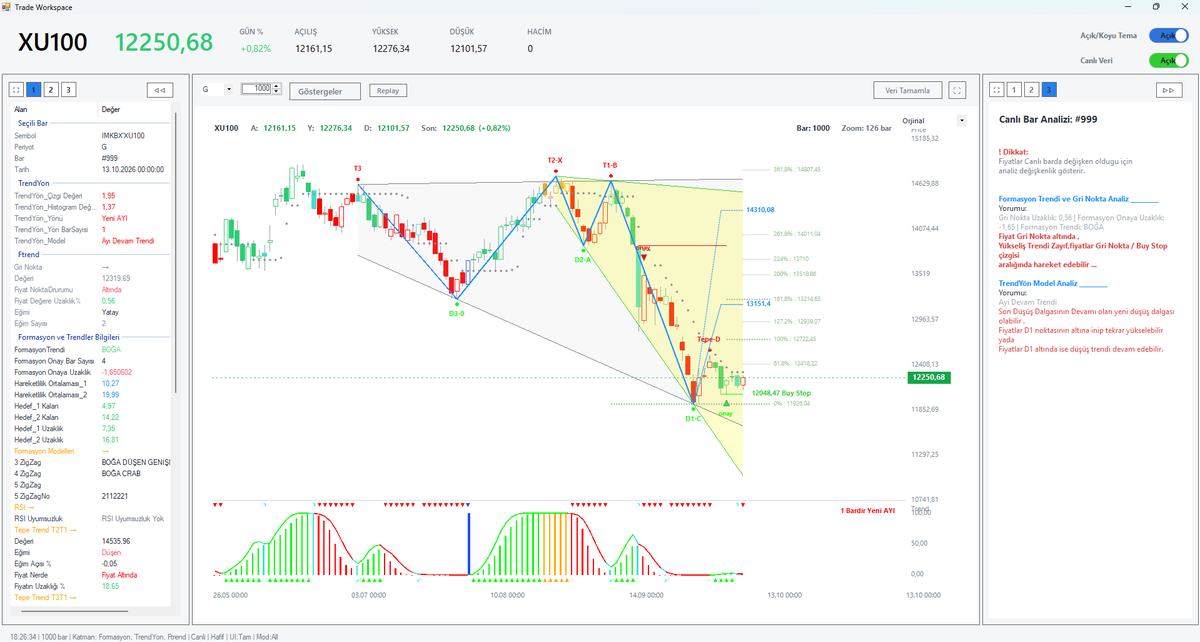Switch to tab 2 in right panel
Viewport: 1200px width, 642px height.
[1031, 89]
